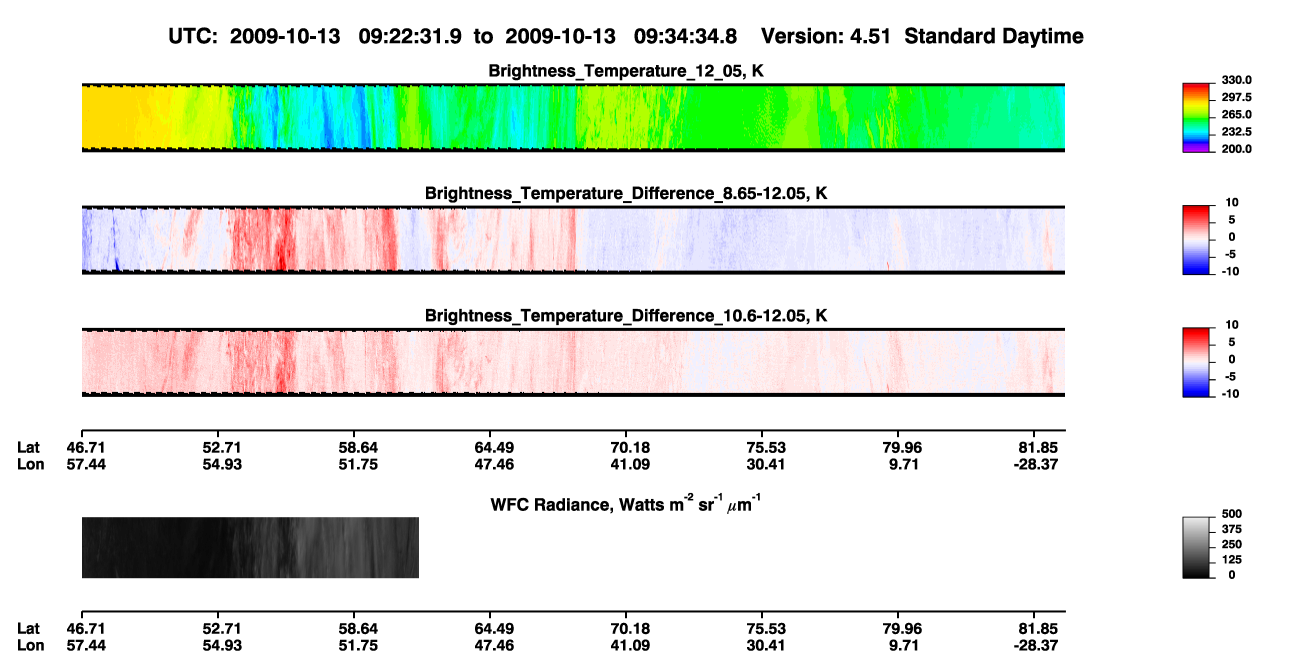Viewport: 1300px width, 667px height.
Task: Click the grayscale WFC radiance color bar
Action: [x=1197, y=547]
